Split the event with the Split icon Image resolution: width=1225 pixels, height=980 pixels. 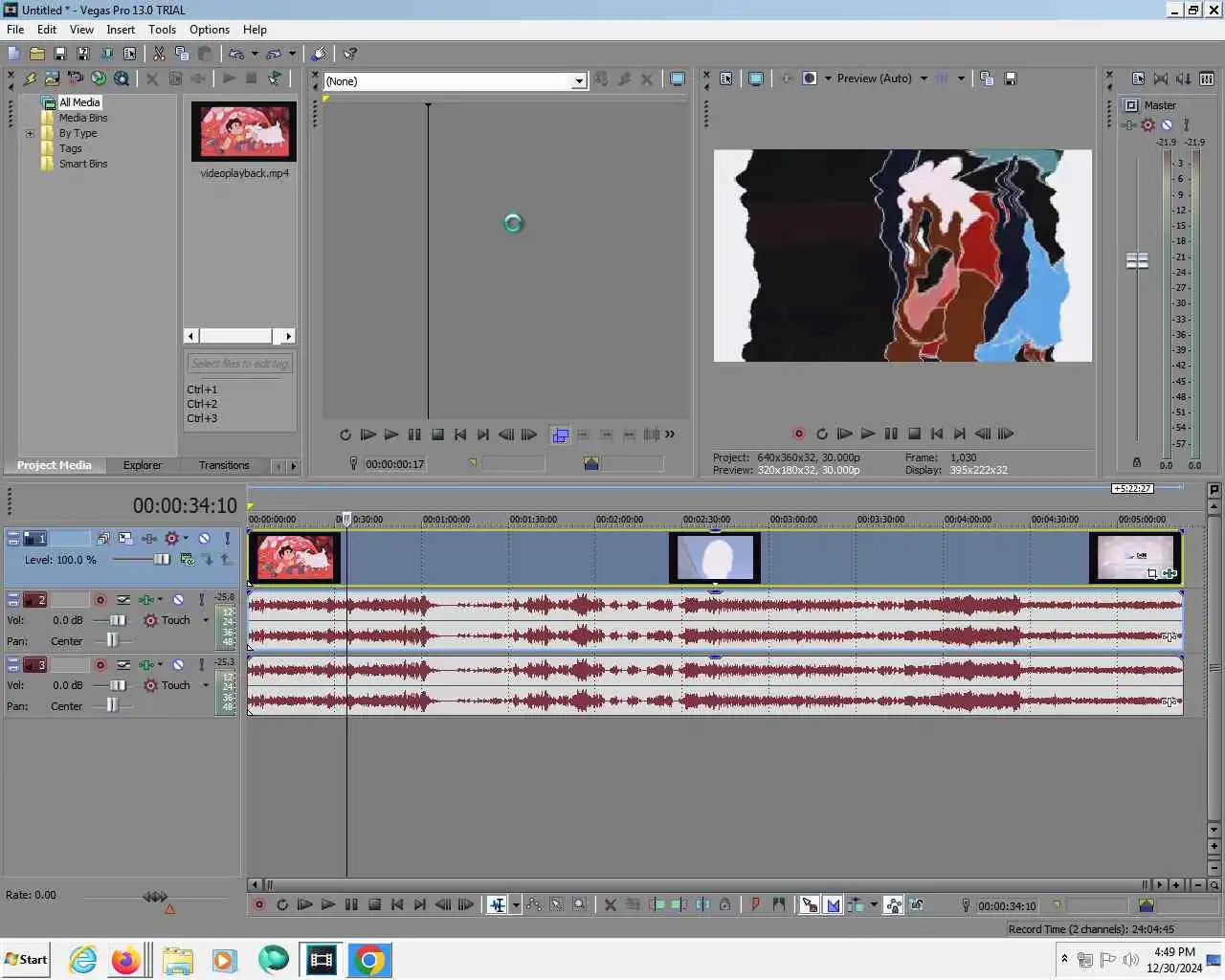[702, 904]
